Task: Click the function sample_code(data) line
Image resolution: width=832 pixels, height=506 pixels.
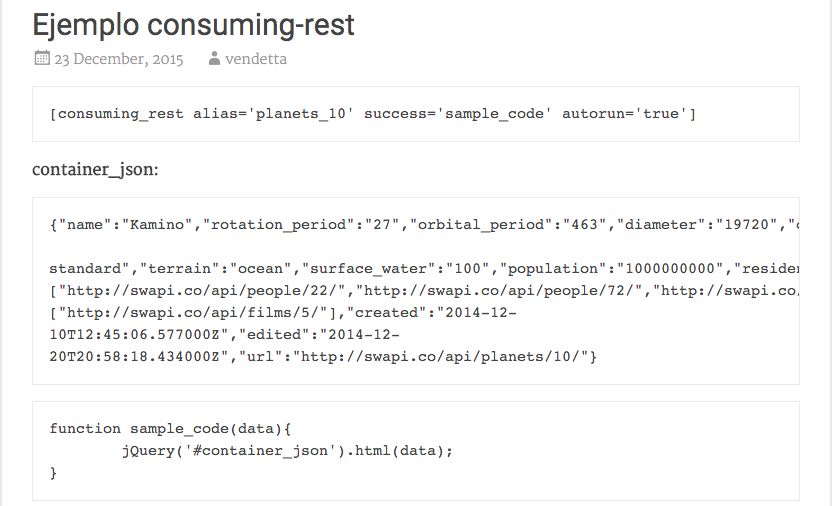Action: pyautogui.click(x=170, y=429)
